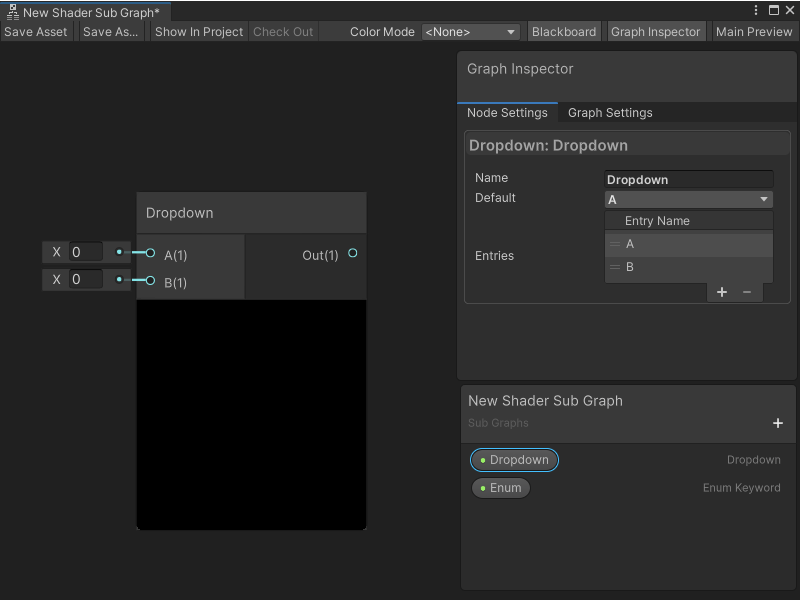800x600 pixels.
Task: Click the minus icon to remove an entry
Action: click(x=748, y=292)
